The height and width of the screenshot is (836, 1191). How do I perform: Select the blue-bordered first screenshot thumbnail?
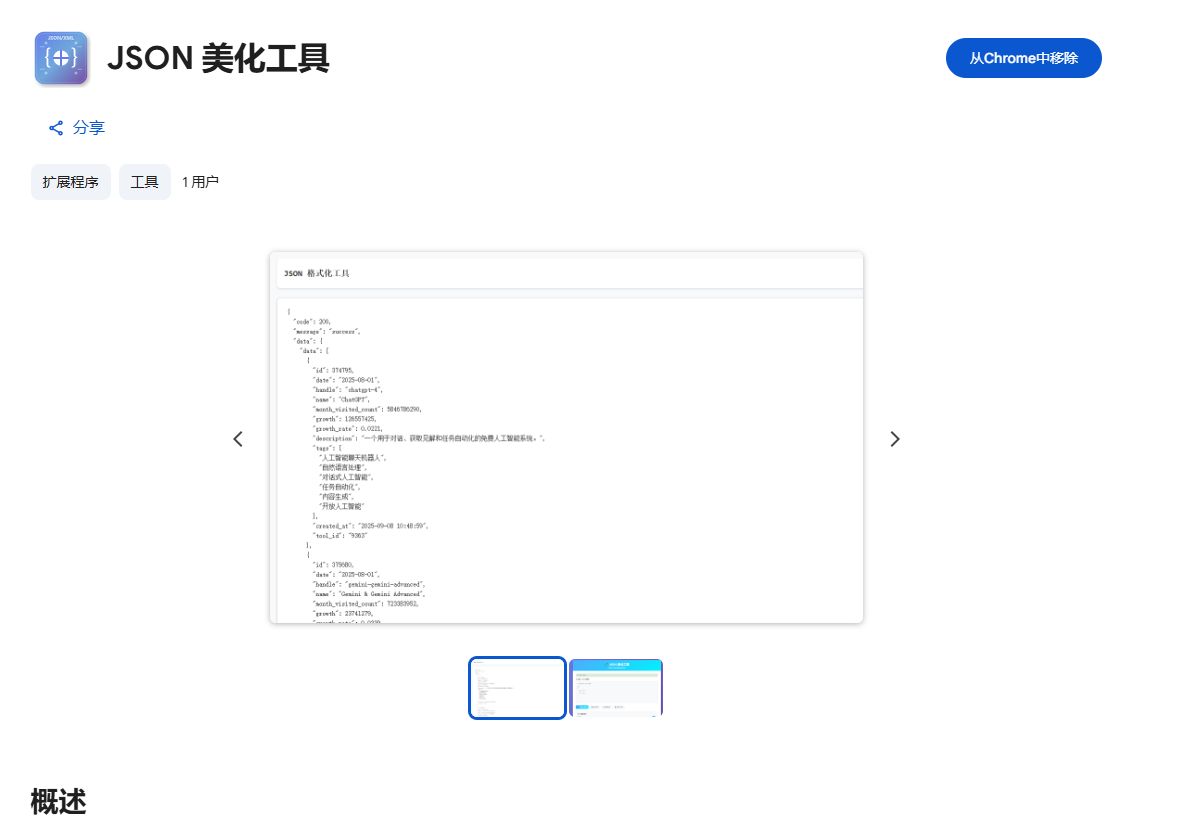coord(517,687)
